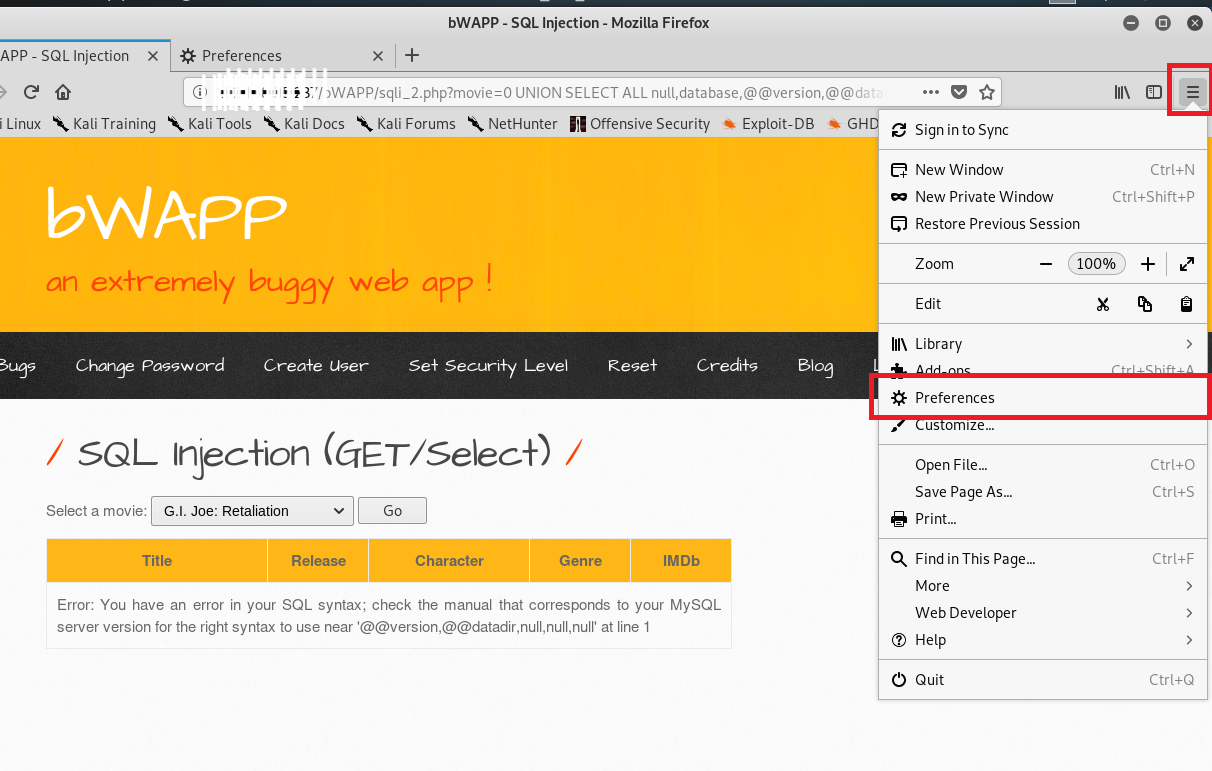Close the bWAPP SQL Injection tab

pyautogui.click(x=153, y=56)
